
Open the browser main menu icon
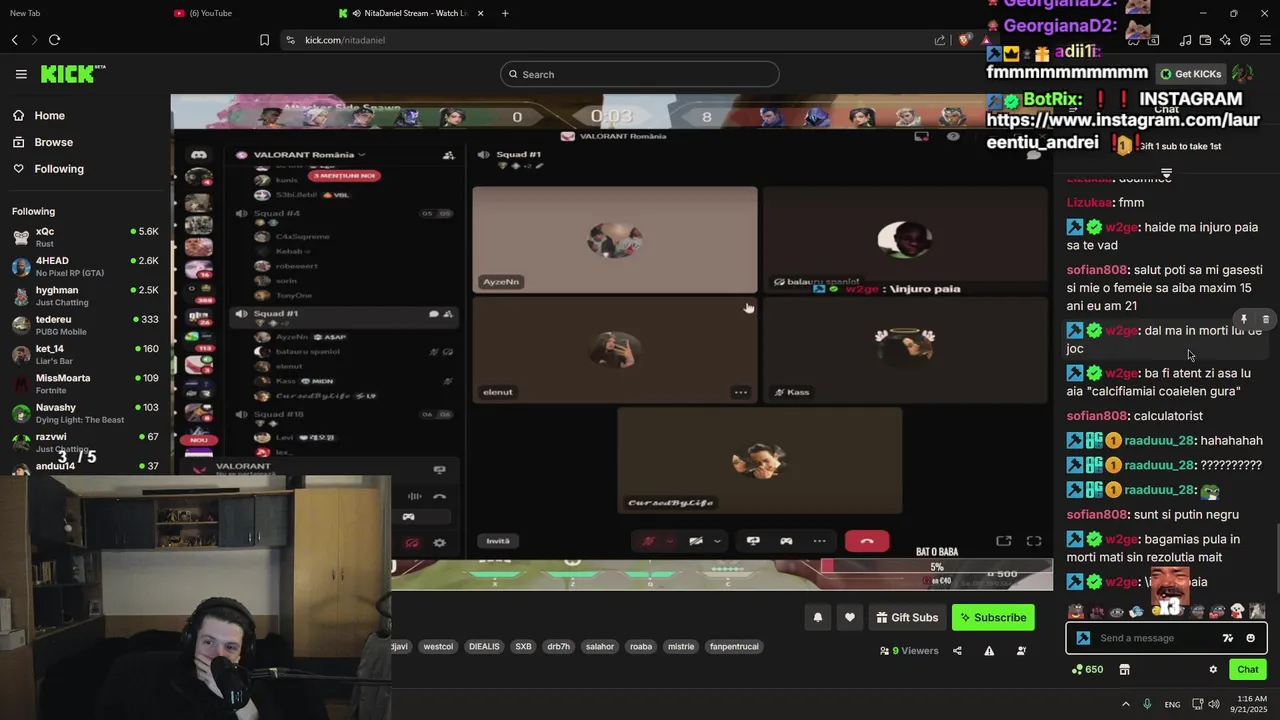tap(1265, 40)
